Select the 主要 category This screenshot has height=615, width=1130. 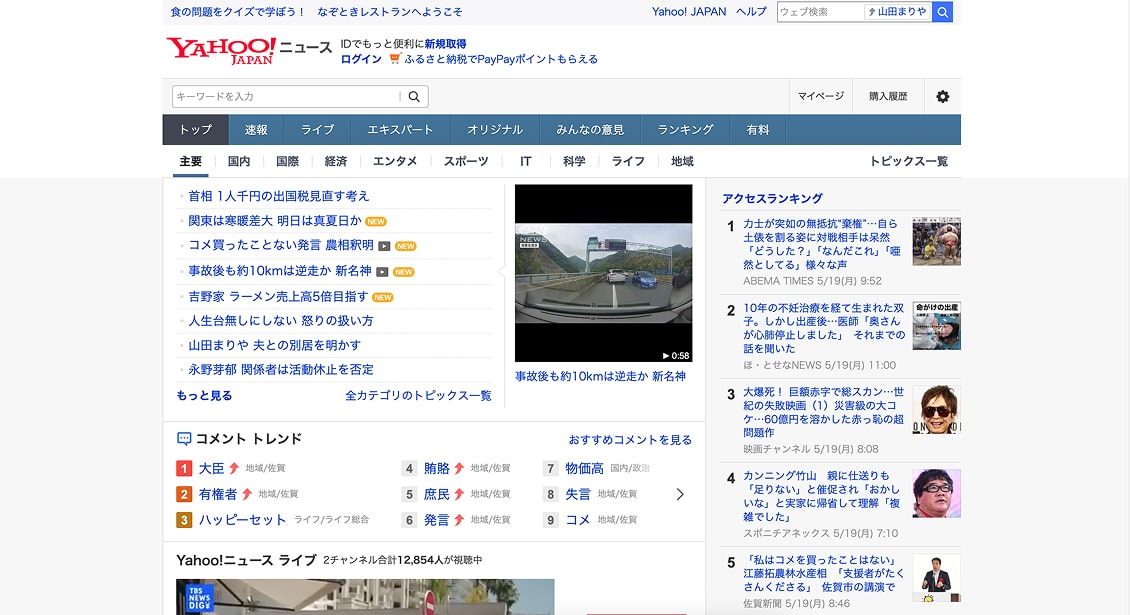pyautogui.click(x=190, y=162)
